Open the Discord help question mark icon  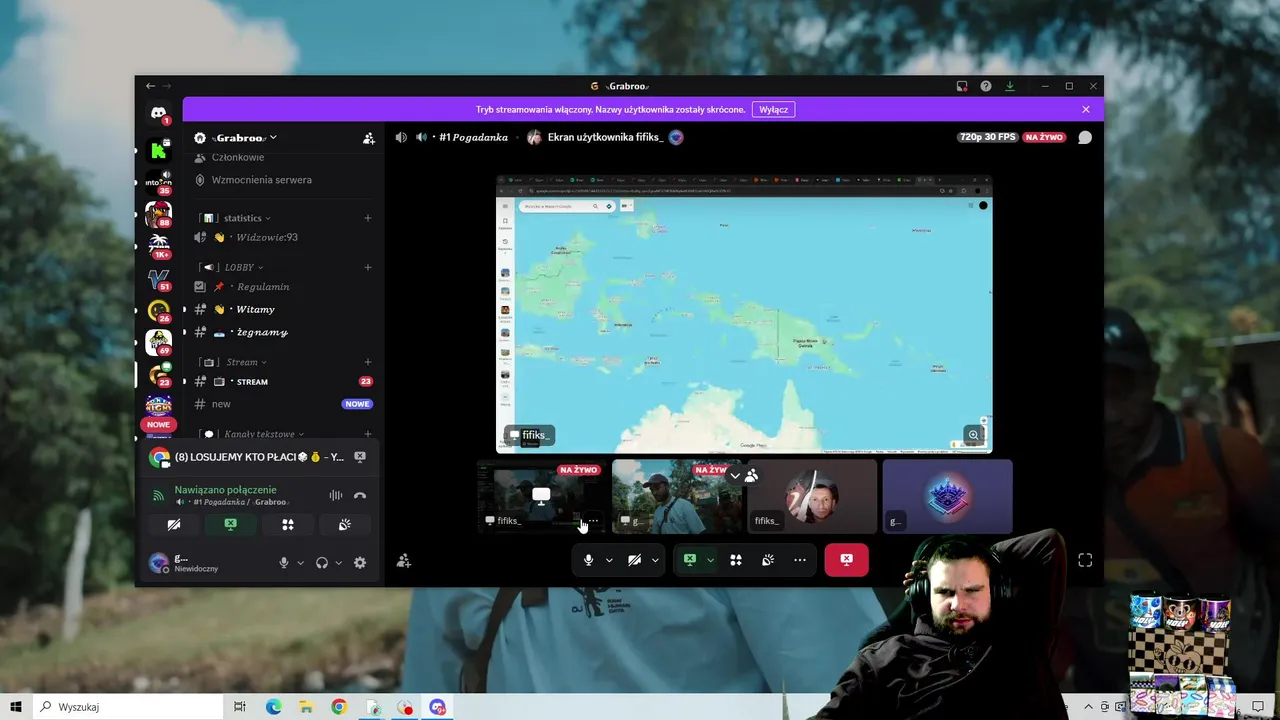pos(986,86)
